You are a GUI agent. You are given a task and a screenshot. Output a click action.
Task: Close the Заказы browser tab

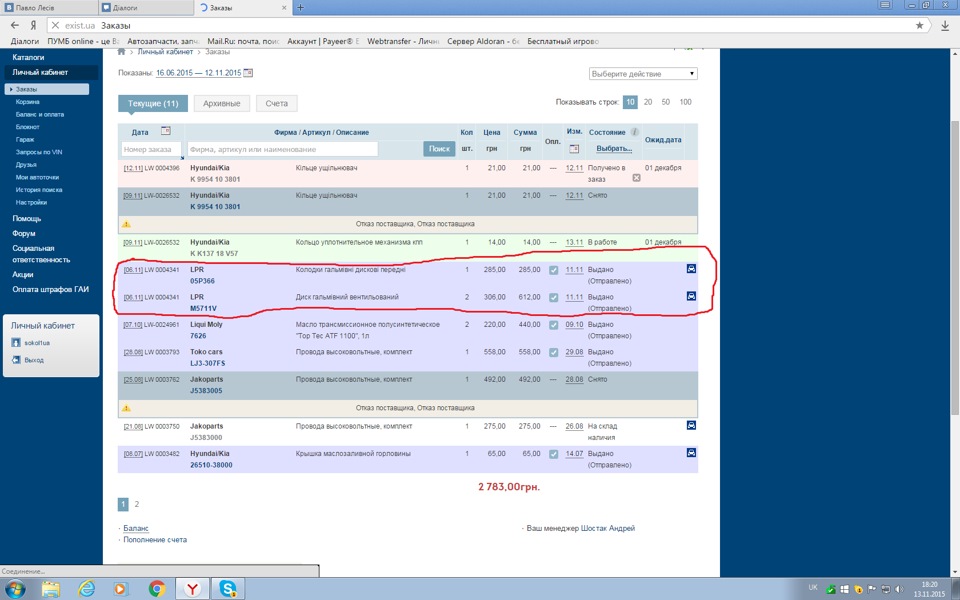pos(284,8)
